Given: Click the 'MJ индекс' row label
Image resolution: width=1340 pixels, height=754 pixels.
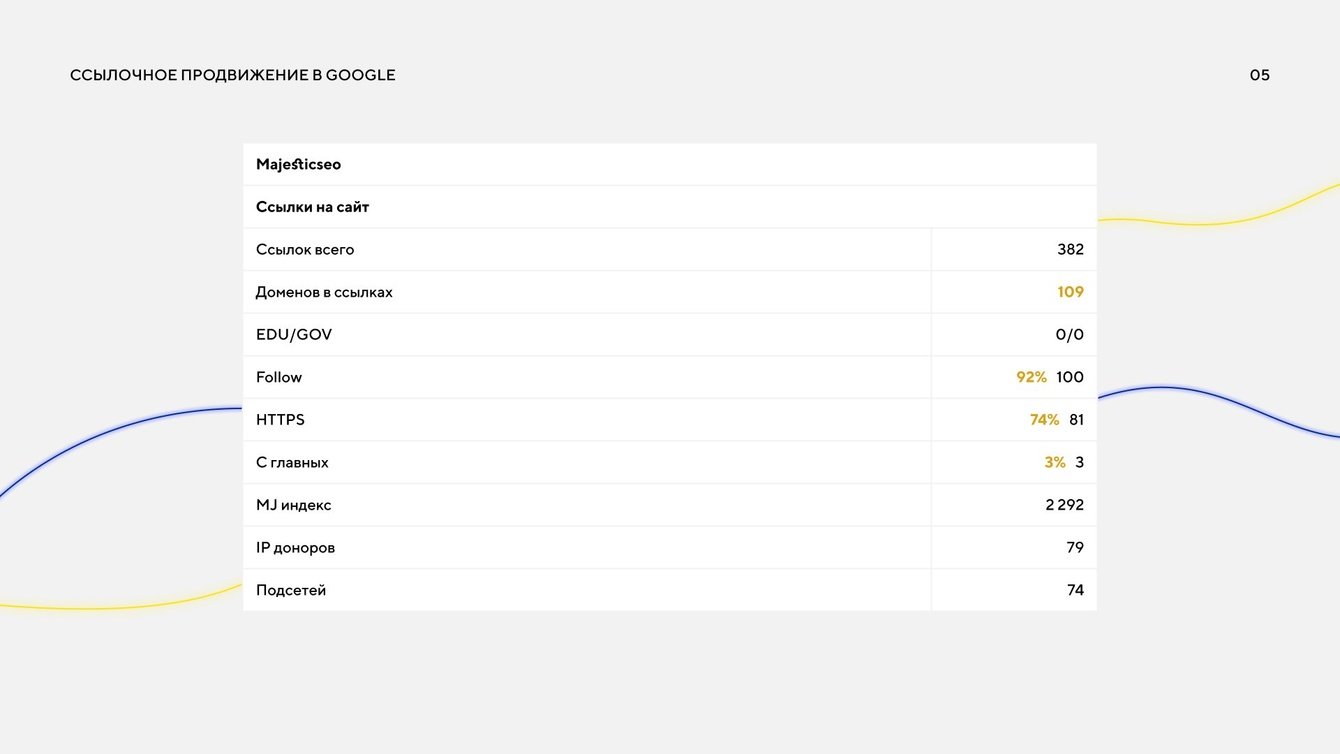Looking at the screenshot, I should pyautogui.click(x=293, y=505).
